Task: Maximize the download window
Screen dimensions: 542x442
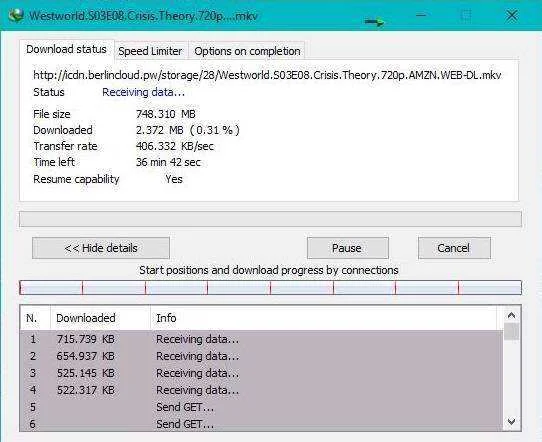Action: [466, 15]
